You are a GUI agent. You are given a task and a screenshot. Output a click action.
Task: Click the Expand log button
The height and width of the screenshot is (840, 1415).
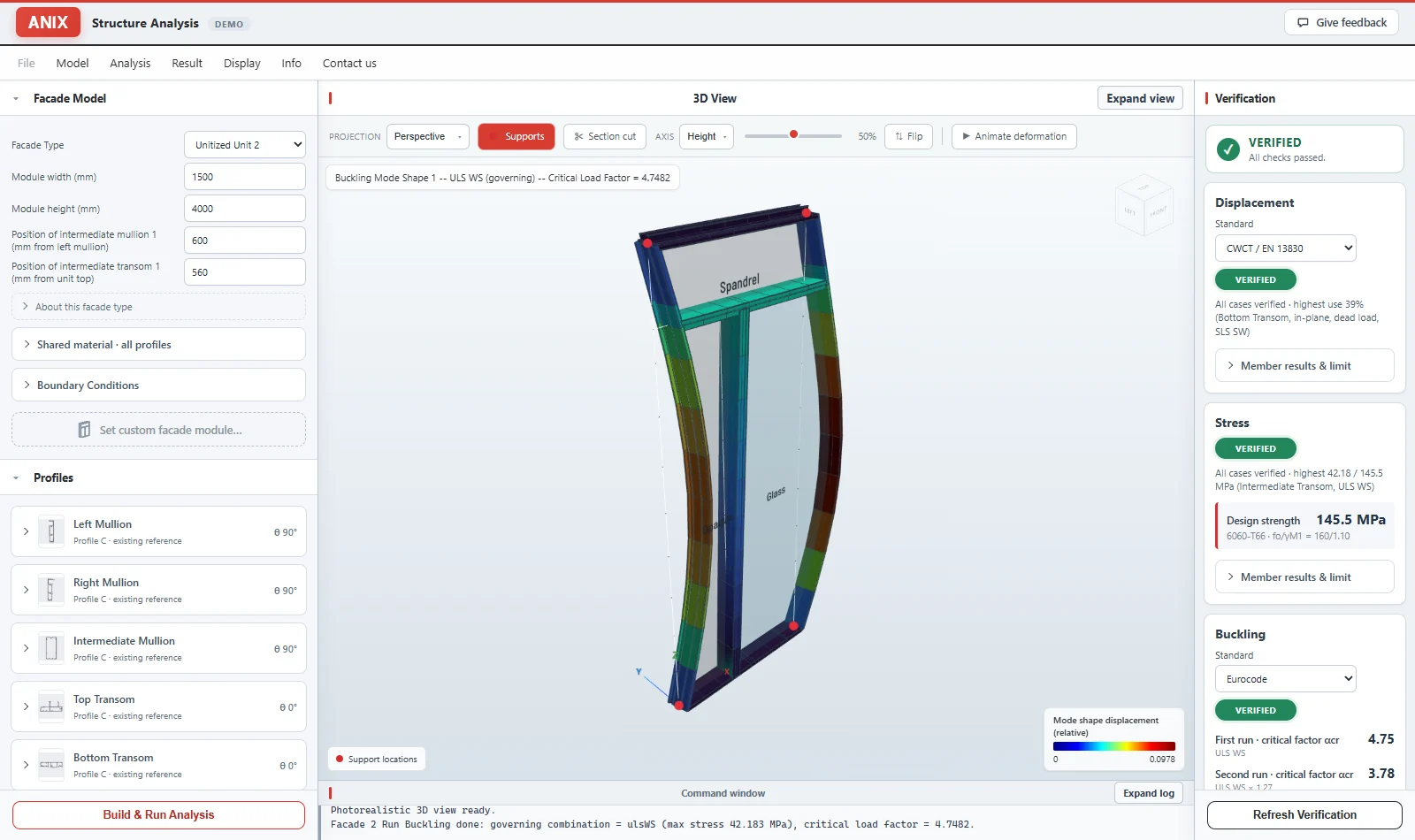(1149, 793)
